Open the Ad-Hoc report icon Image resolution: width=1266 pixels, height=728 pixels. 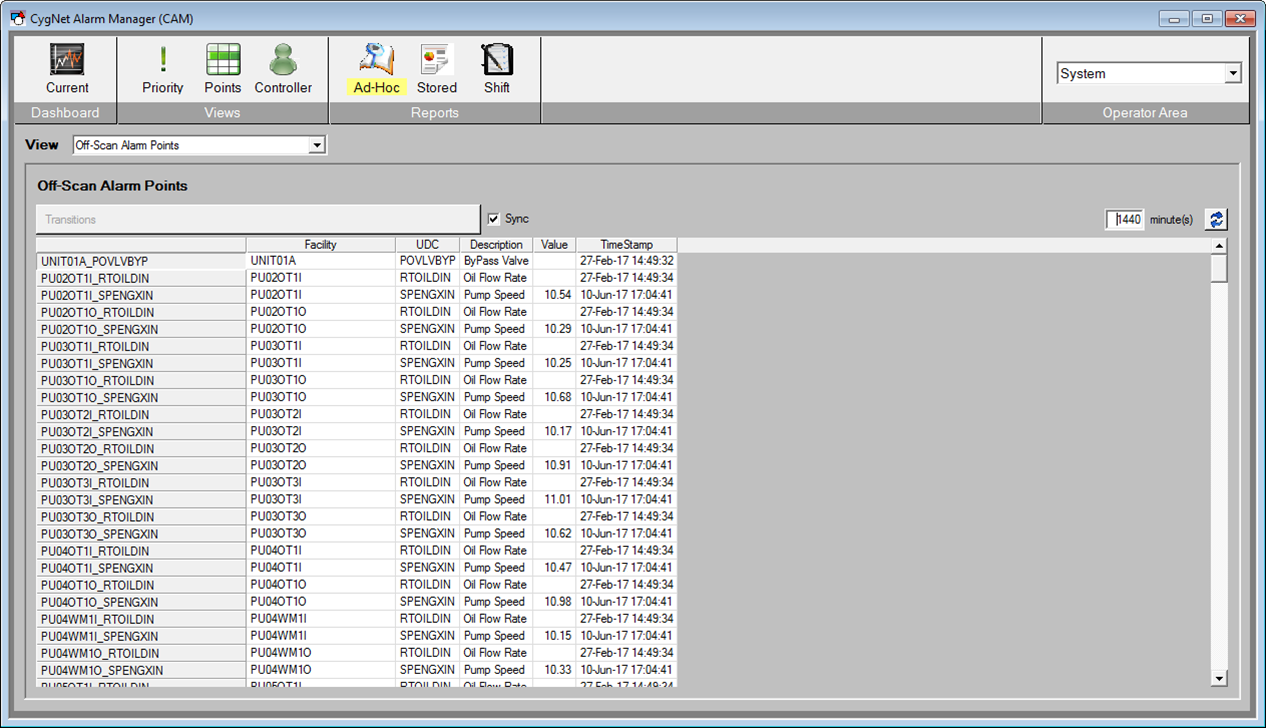pyautogui.click(x=377, y=68)
